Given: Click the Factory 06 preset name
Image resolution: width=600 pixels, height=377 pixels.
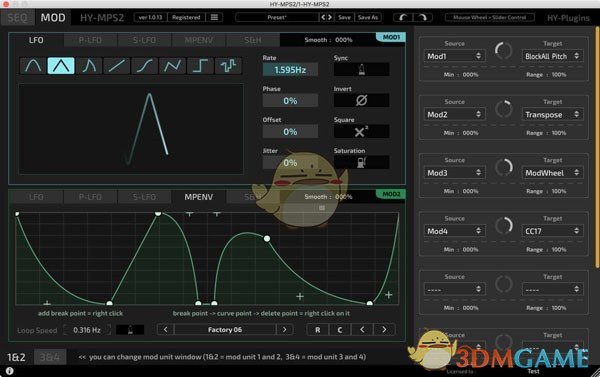Looking at the screenshot, I should [225, 330].
